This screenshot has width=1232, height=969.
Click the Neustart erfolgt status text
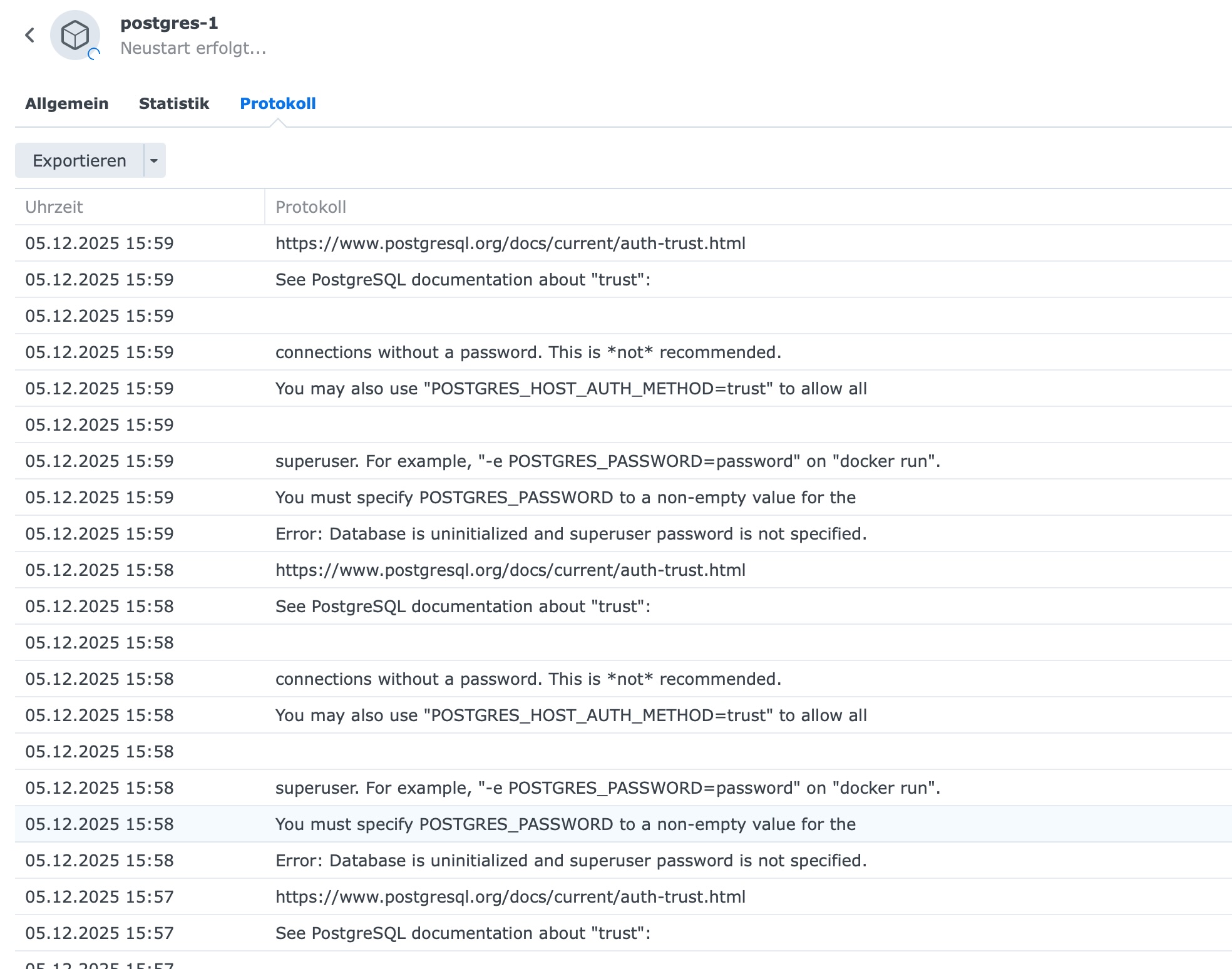coord(193,48)
